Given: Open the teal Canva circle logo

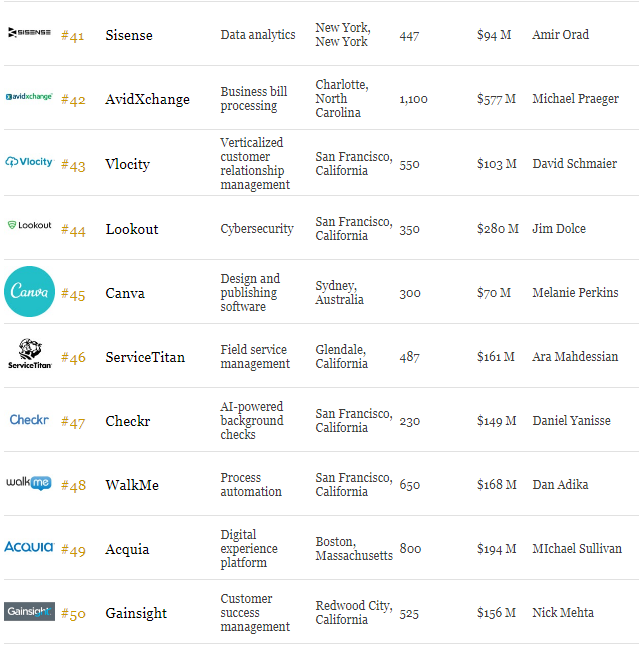Looking at the screenshot, I should 29,291.
